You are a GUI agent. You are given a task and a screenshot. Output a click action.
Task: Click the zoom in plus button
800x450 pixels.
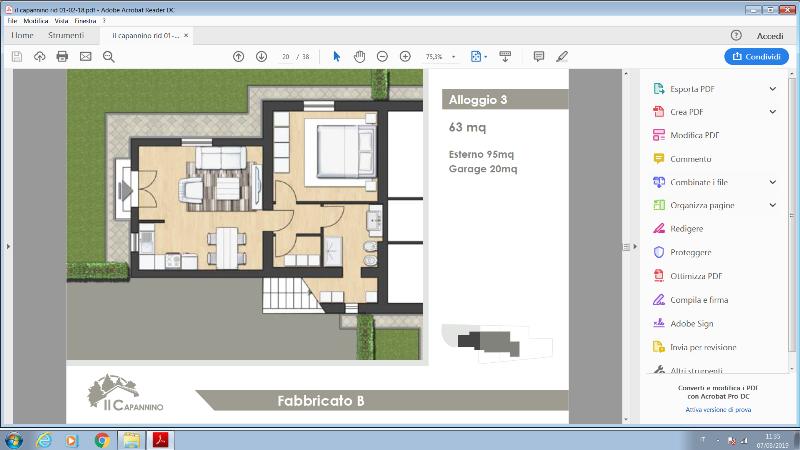click(x=405, y=57)
